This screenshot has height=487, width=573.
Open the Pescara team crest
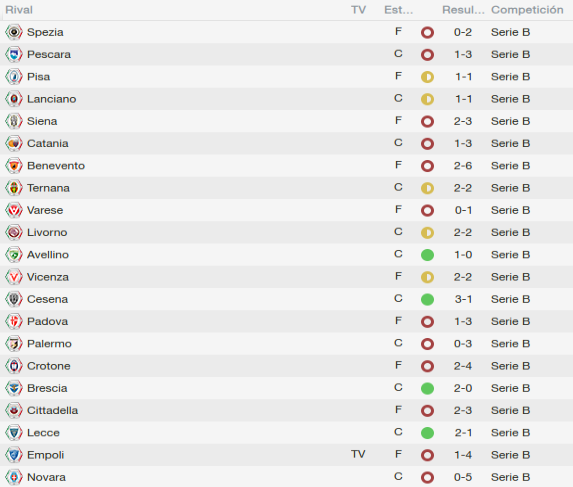click(x=14, y=54)
